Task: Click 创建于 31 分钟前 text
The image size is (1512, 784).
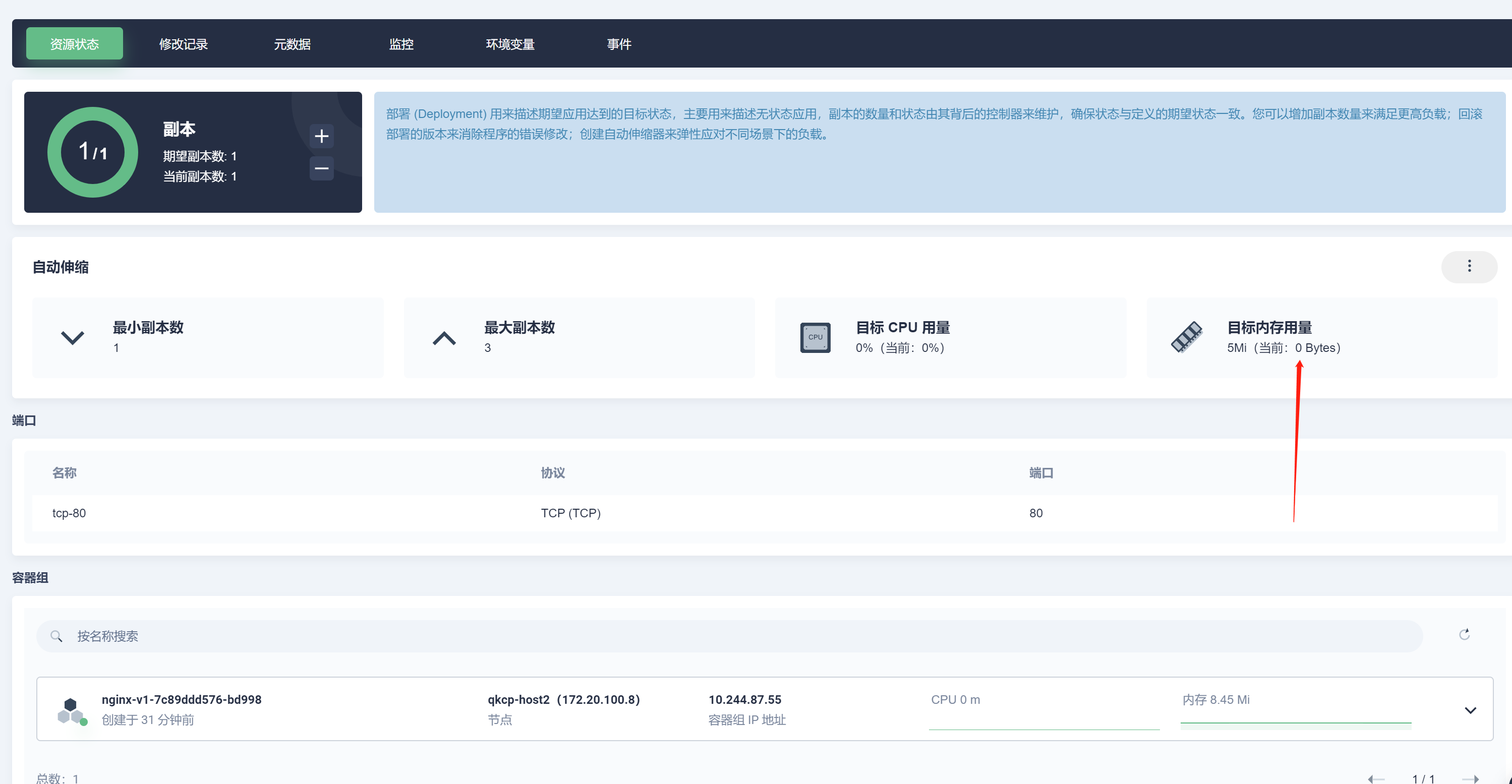Action: coord(148,719)
